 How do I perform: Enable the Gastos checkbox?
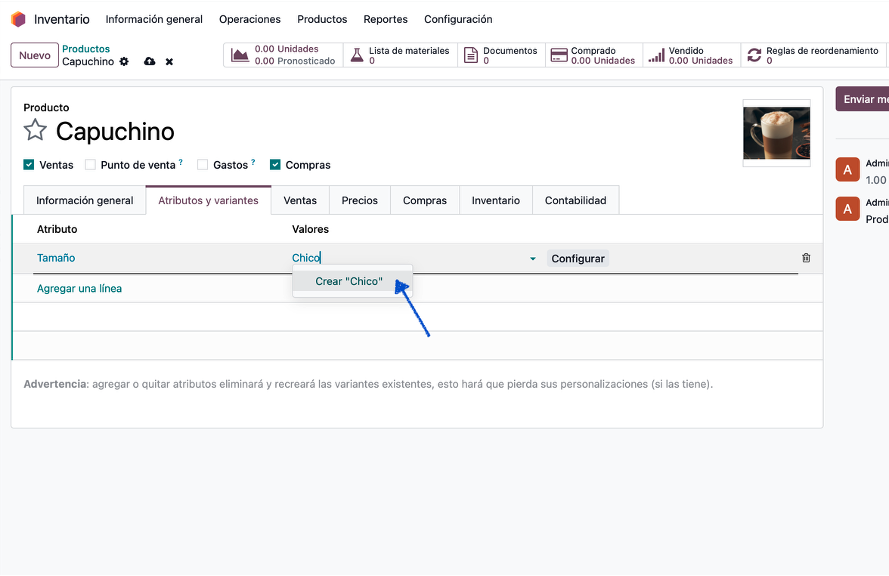(203, 165)
